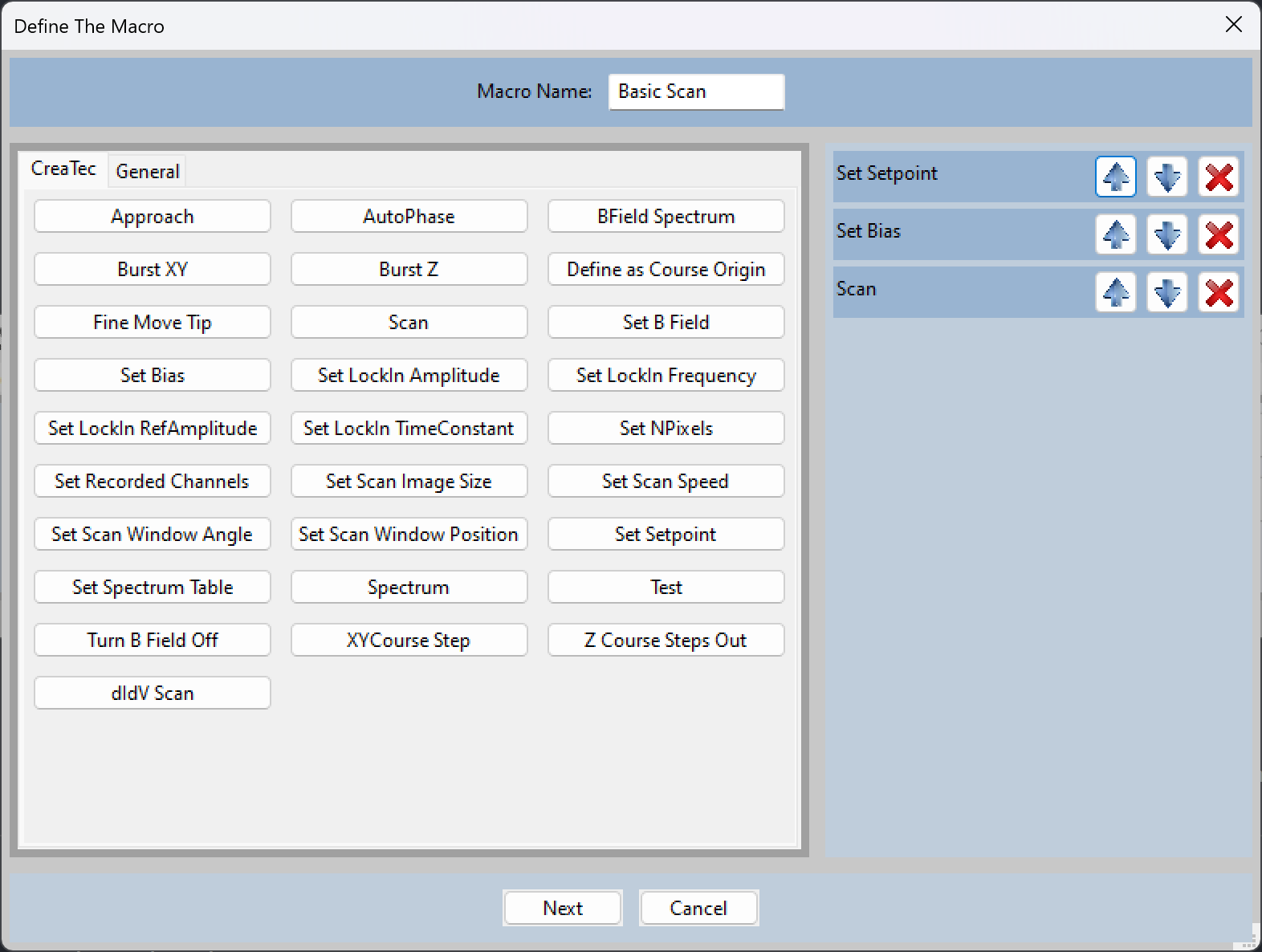
Task: Add the Burst Z command
Action: pyautogui.click(x=409, y=270)
